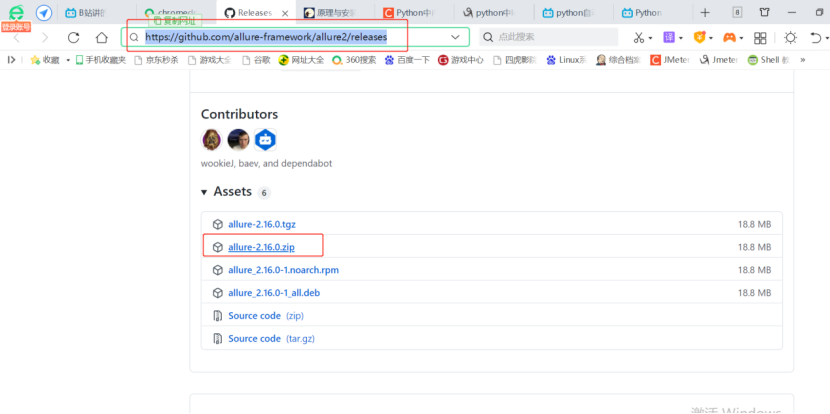Click the package icon beside allure_2.16.0-1_all.deb

point(217,293)
